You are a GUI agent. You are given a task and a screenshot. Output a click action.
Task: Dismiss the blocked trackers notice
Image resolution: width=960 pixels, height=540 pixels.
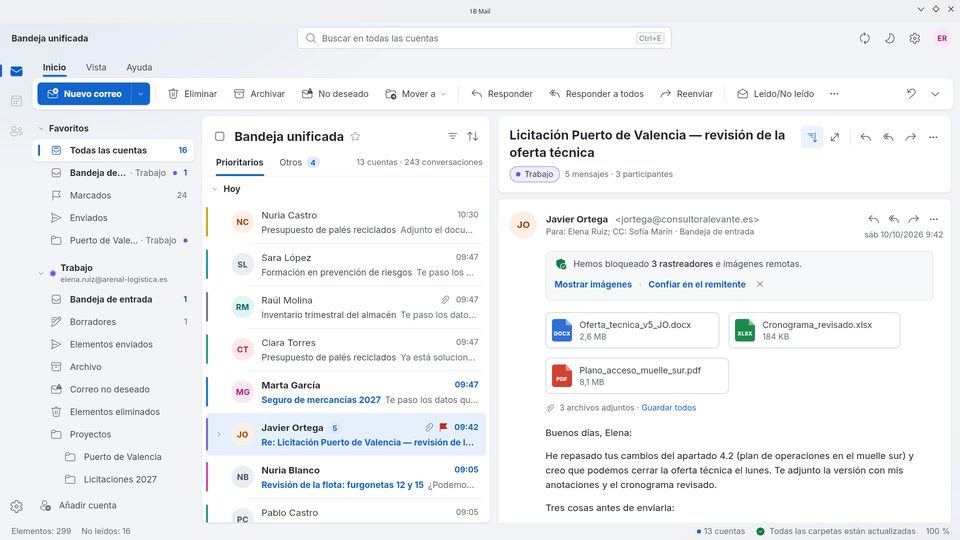click(x=760, y=284)
